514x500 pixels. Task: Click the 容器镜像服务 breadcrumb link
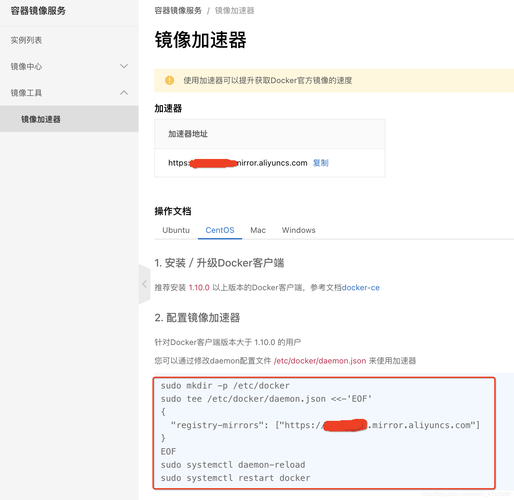point(178,11)
